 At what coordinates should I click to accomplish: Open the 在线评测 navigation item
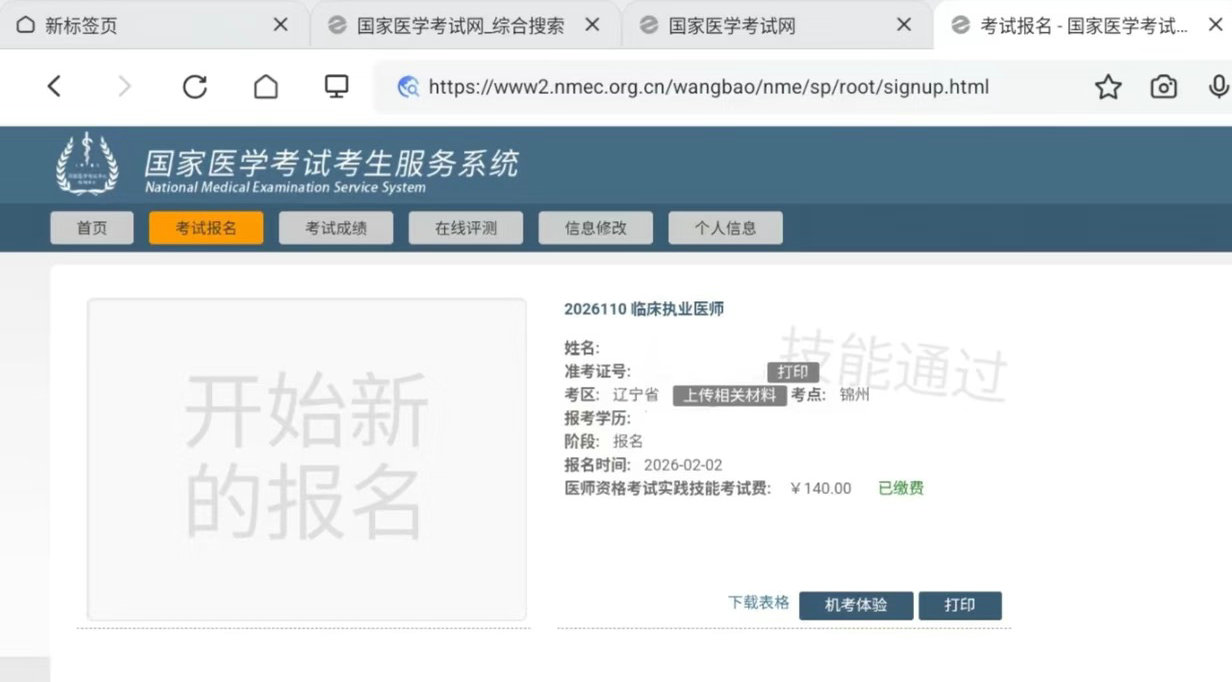466,228
